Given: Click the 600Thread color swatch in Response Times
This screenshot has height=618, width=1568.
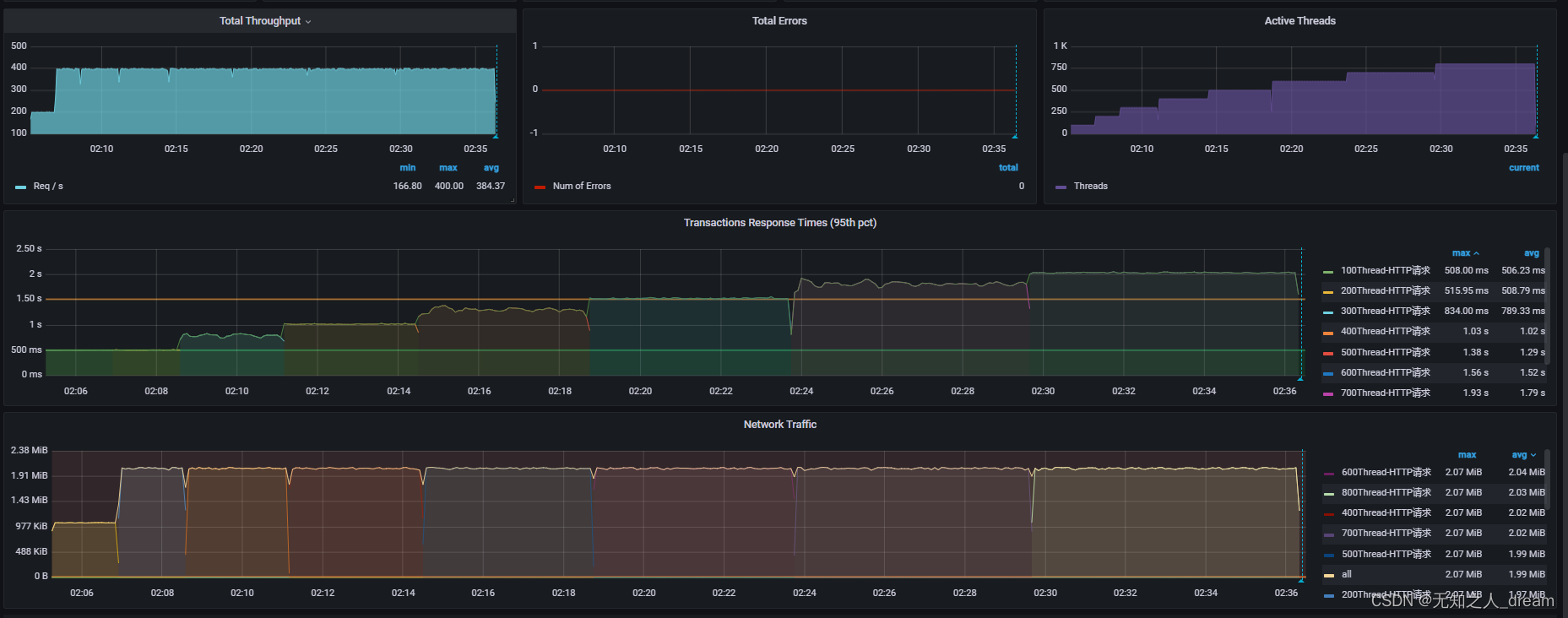Looking at the screenshot, I should [x=1328, y=374].
